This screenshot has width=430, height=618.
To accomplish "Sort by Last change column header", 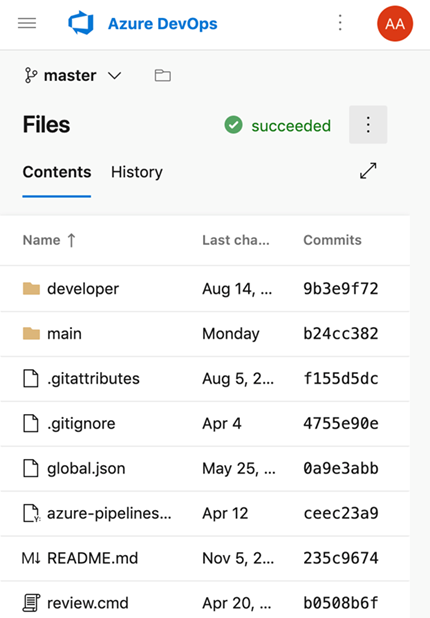I will pyautogui.click(x=236, y=240).
